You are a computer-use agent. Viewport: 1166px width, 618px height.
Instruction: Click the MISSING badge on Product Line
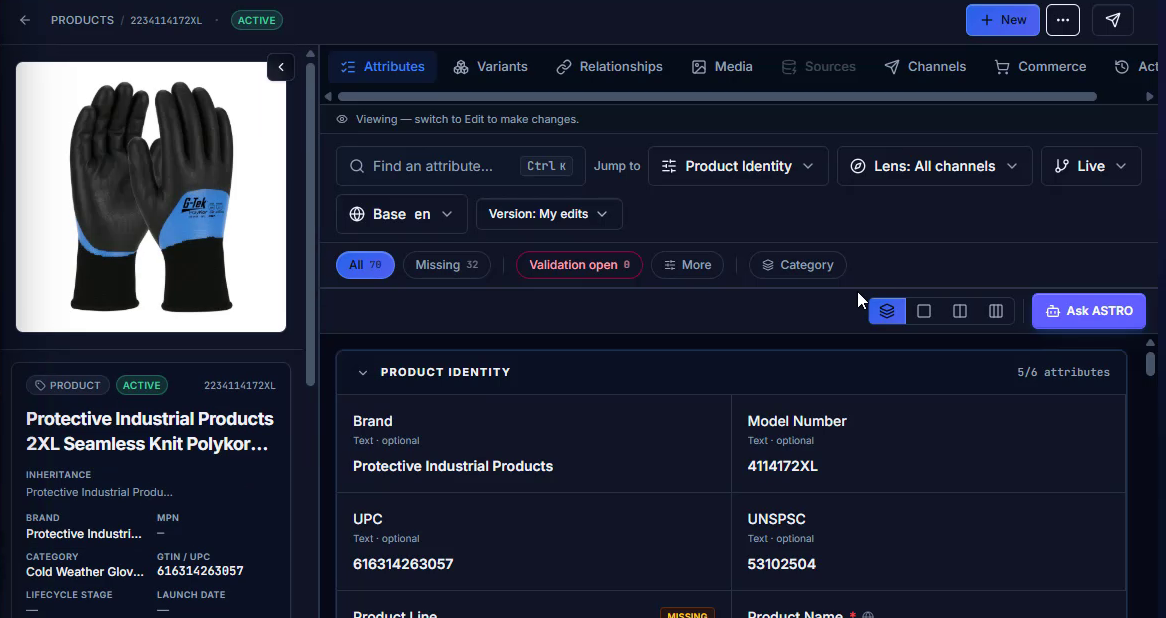(x=687, y=614)
